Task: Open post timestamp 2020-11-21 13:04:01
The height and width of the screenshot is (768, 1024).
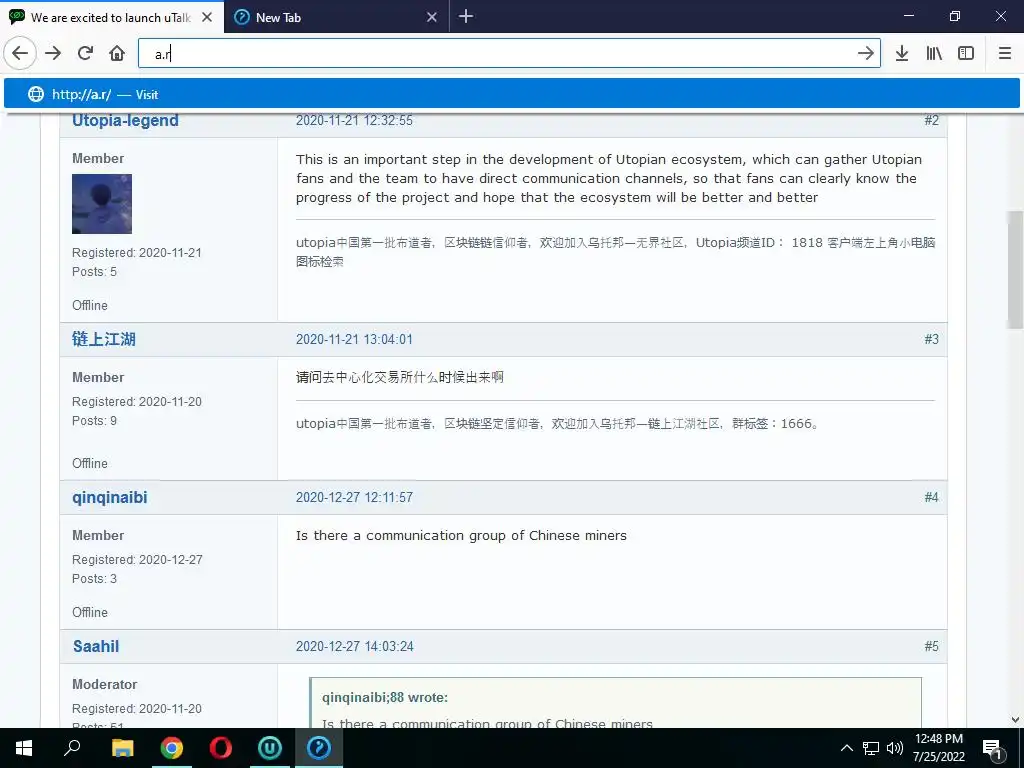Action: tap(355, 339)
